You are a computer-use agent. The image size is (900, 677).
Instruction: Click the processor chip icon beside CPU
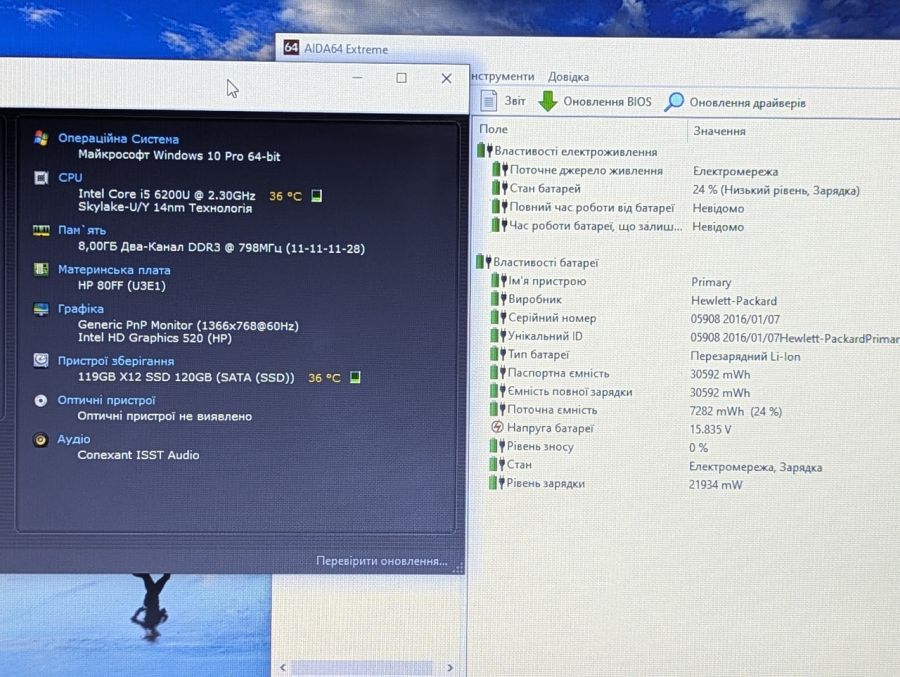pyautogui.click(x=41, y=177)
